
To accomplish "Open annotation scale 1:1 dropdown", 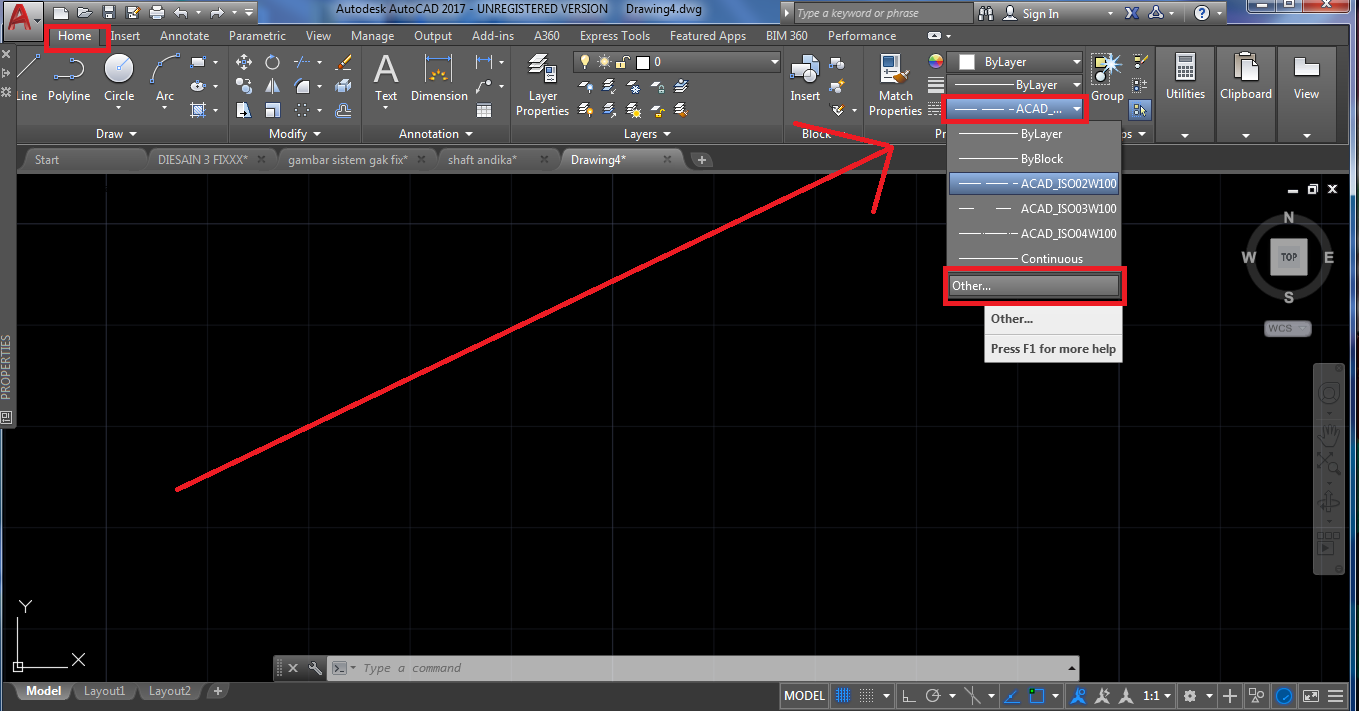I will [1157, 696].
